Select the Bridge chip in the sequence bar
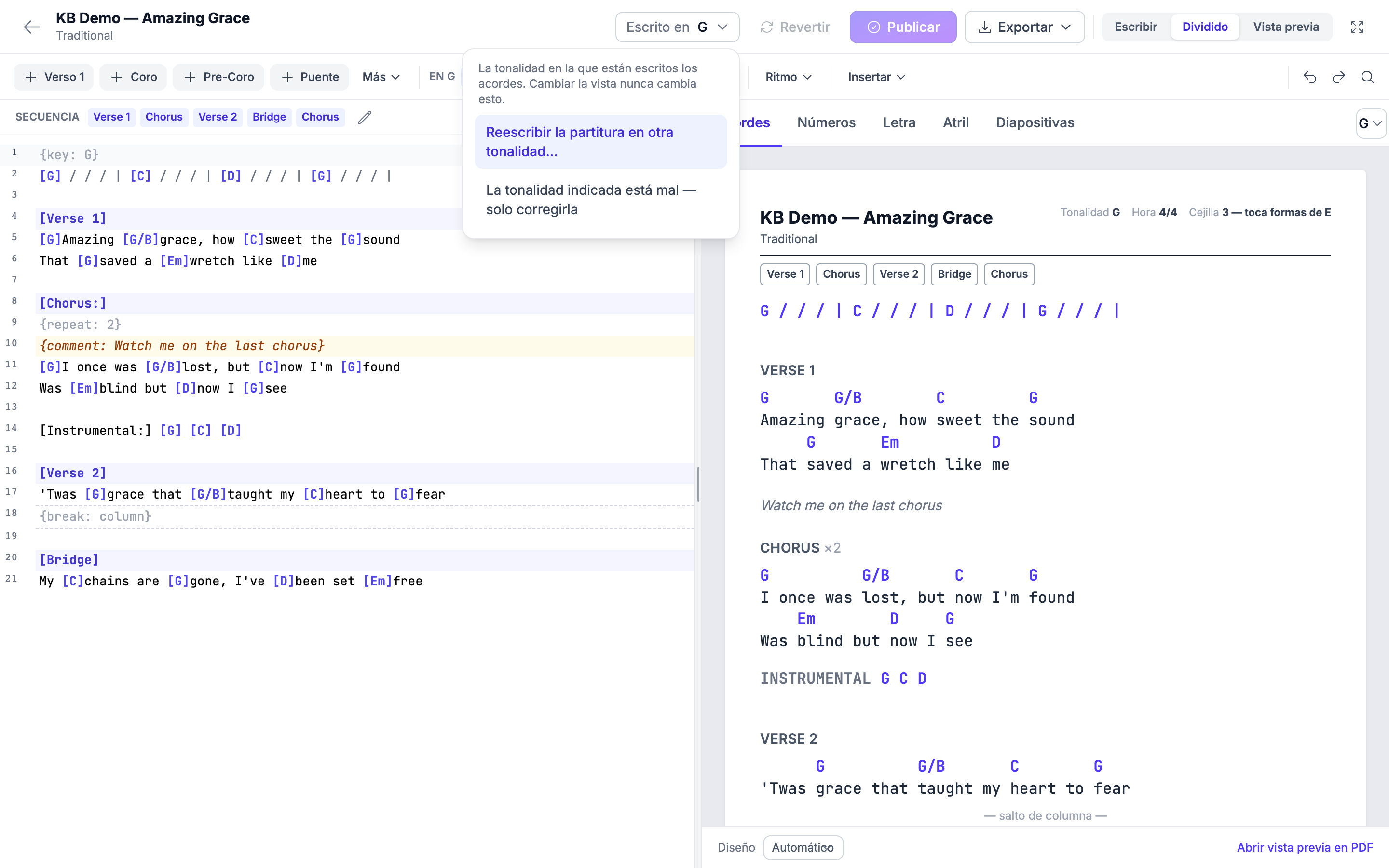Screen dimensions: 1389x868 click(x=269, y=117)
